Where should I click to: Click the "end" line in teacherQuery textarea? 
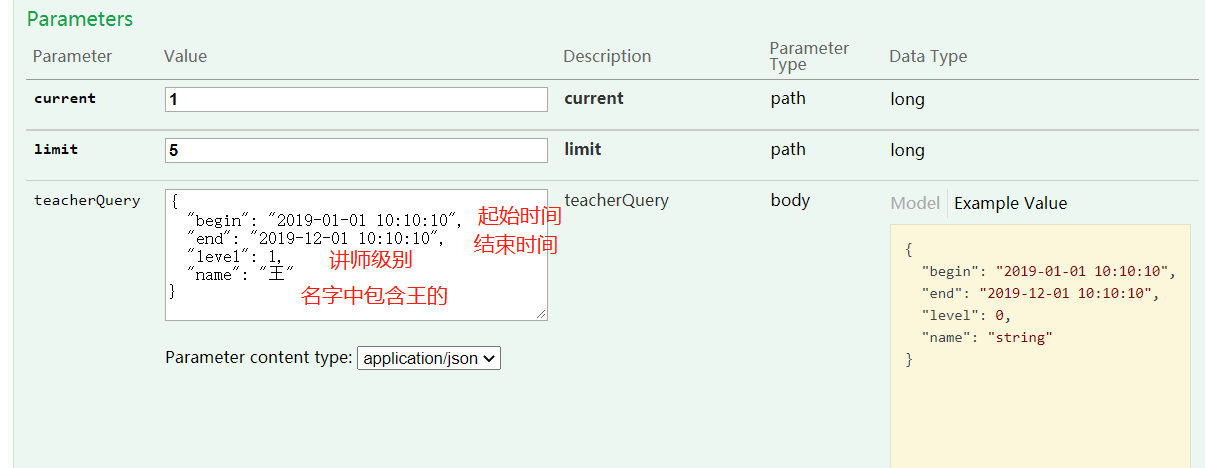316,238
